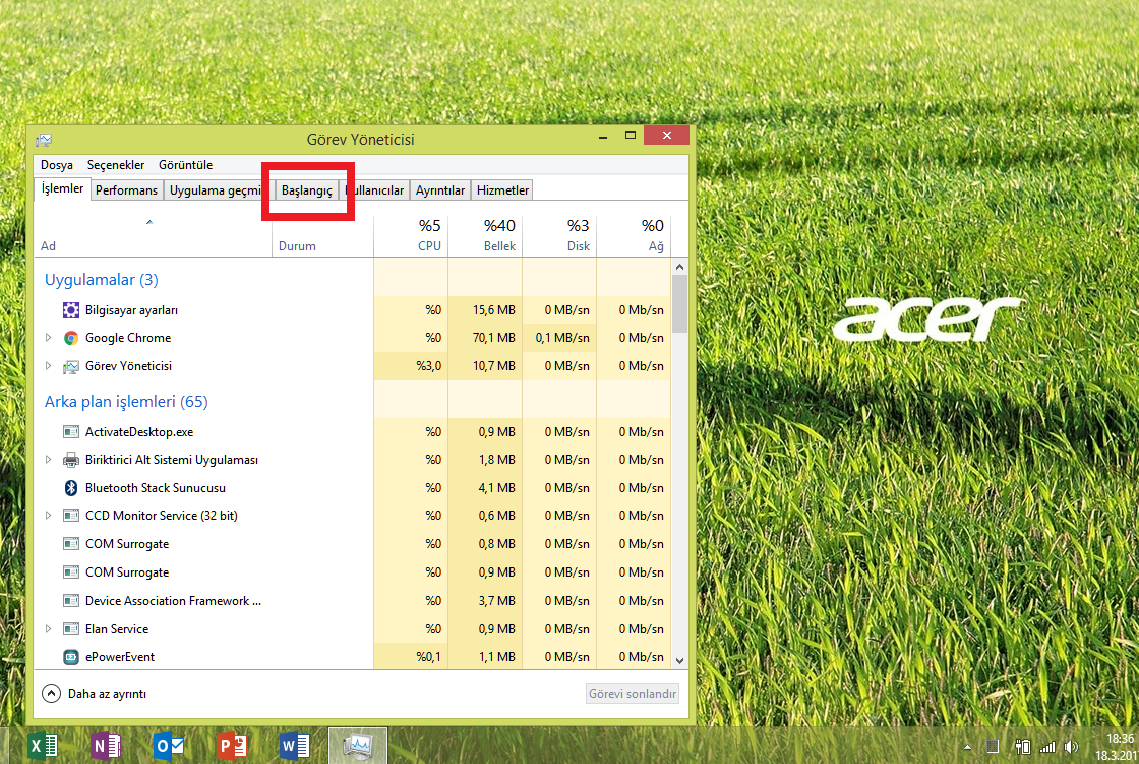This screenshot has width=1139, height=764.
Task: Click the 1,8 MB memory value
Action: (497, 460)
